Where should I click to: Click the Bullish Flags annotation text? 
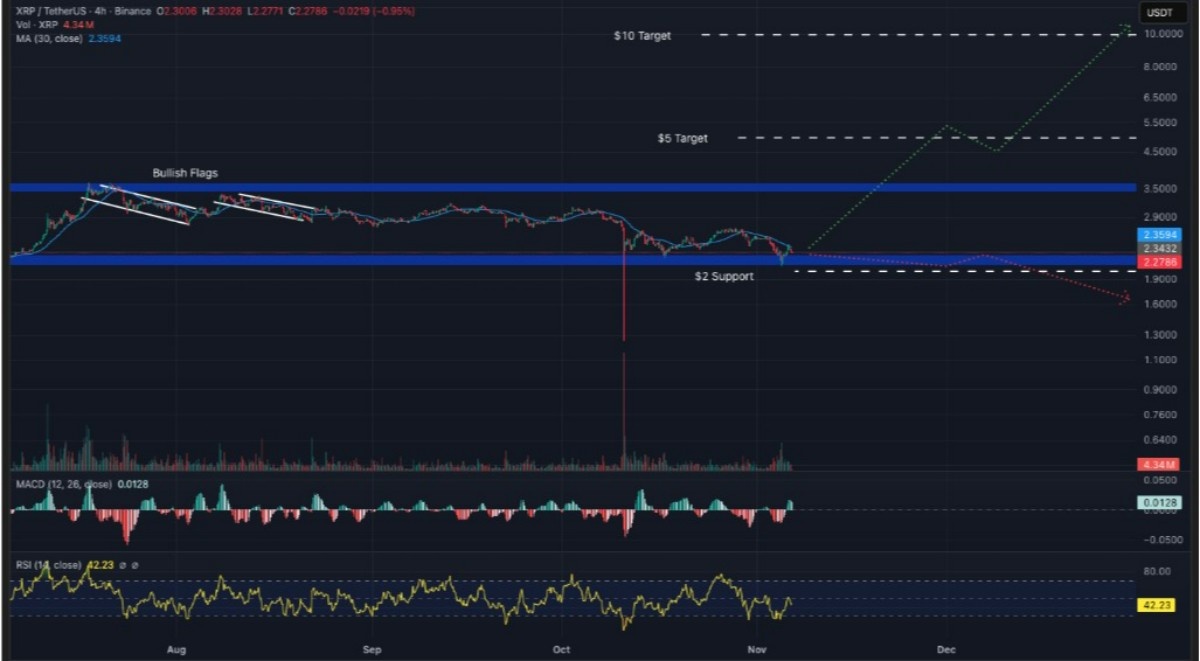pos(186,173)
